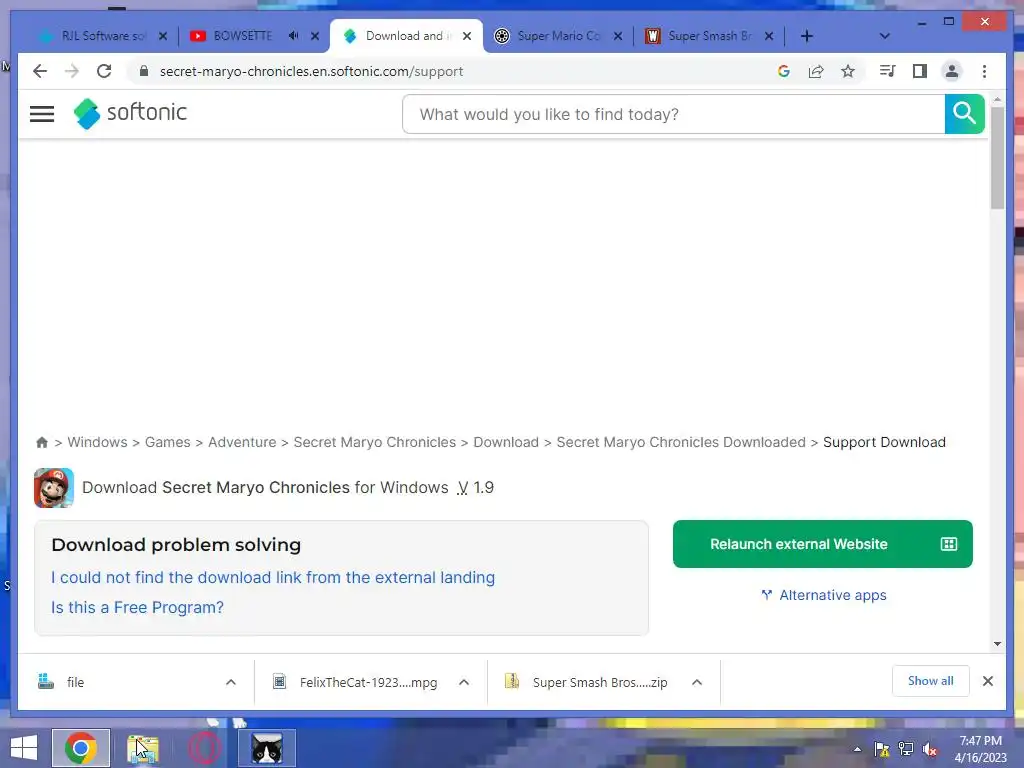
Task: Click Show all downloads button
Action: [930, 681]
